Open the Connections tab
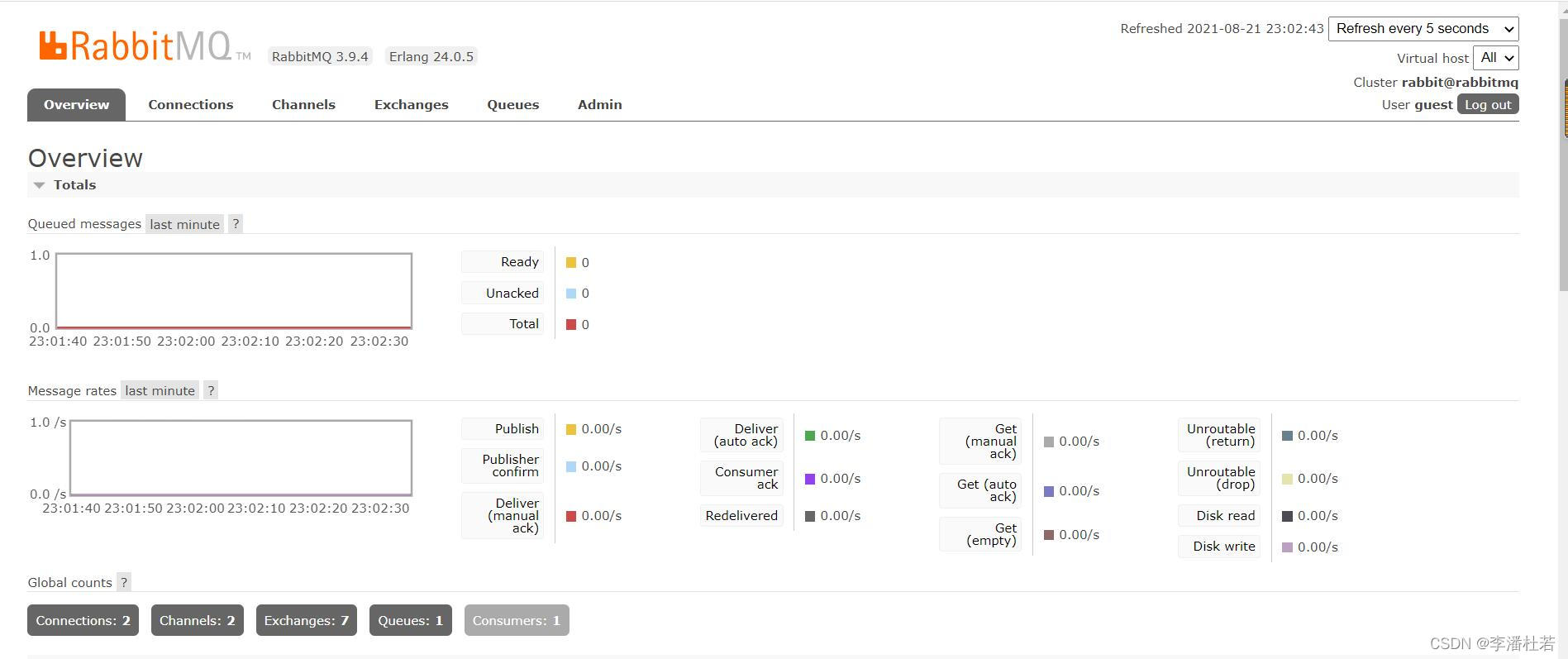This screenshot has width=1568, height=659. click(191, 105)
